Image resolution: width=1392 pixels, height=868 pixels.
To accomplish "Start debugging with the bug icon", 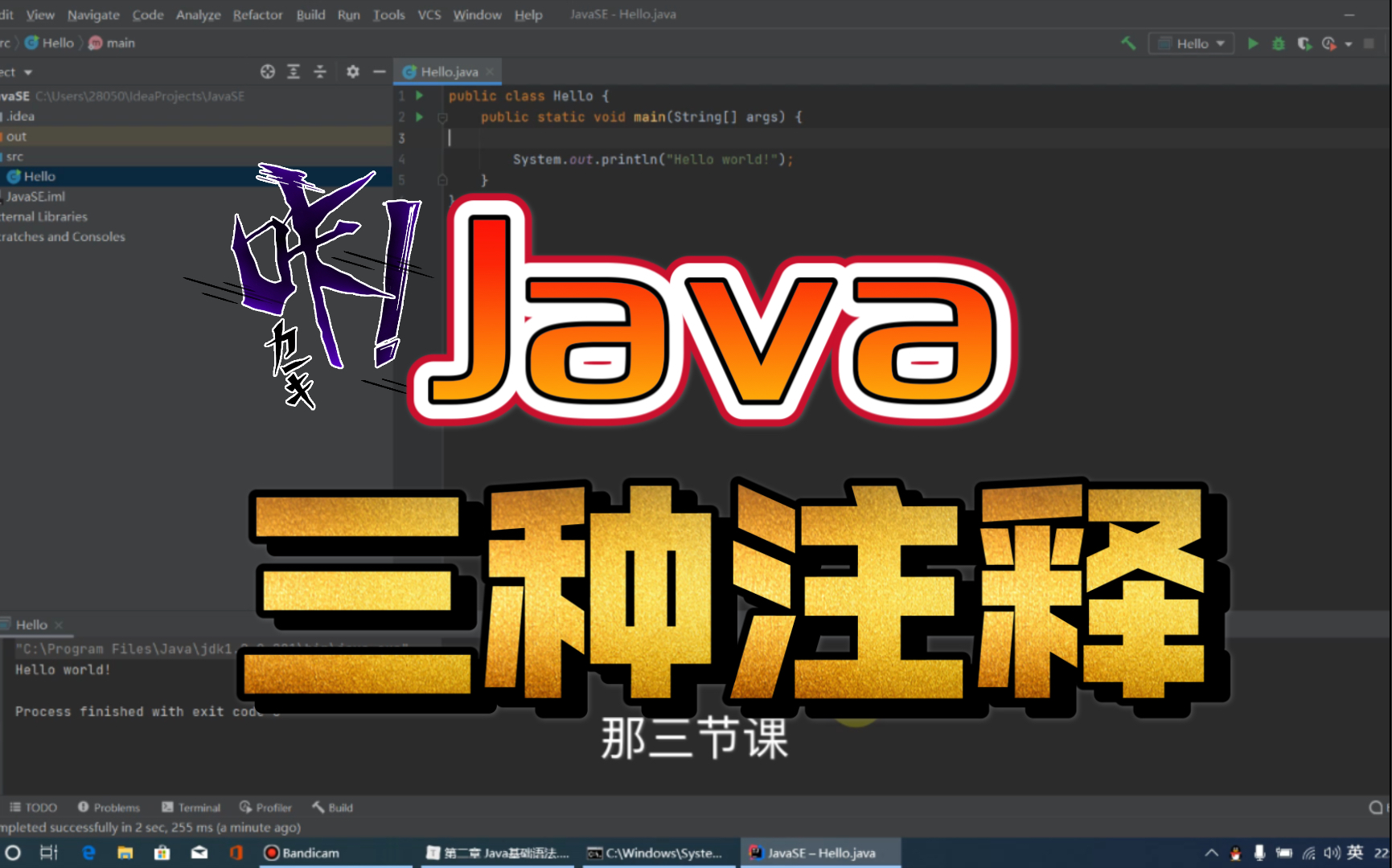I will point(1278,43).
